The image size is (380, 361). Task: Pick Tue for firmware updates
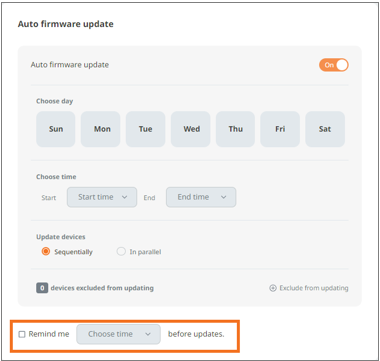coord(145,129)
